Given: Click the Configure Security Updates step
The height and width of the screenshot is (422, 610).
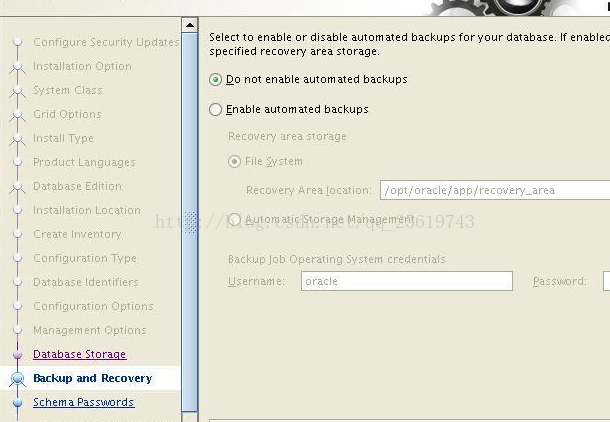Looking at the screenshot, I should pyautogui.click(x=106, y=42).
